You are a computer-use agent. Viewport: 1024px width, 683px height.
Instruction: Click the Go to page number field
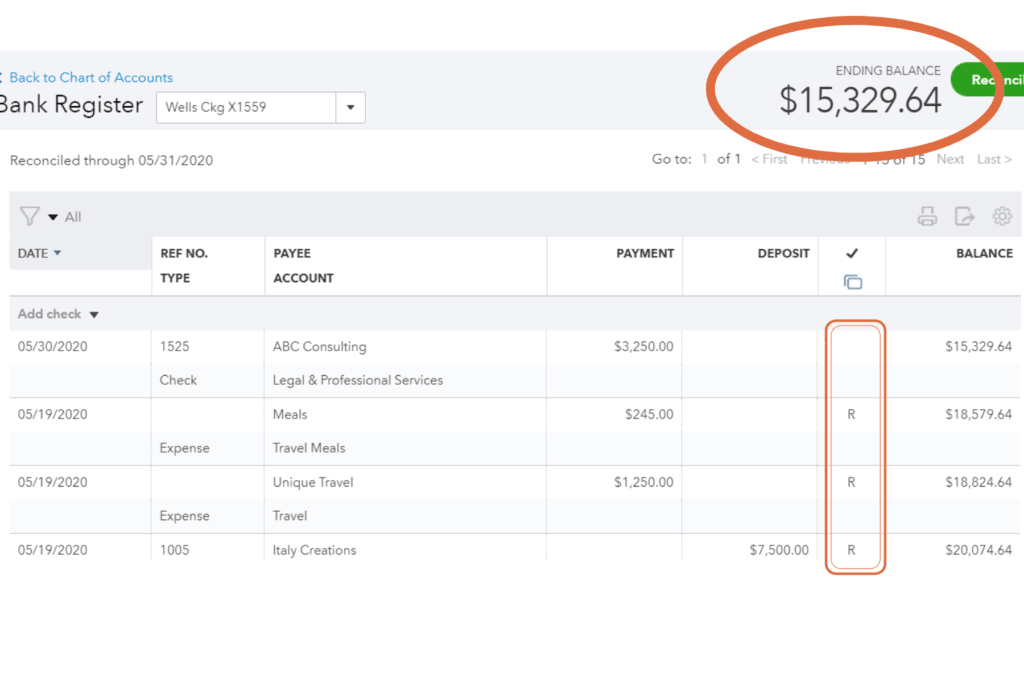click(x=704, y=159)
